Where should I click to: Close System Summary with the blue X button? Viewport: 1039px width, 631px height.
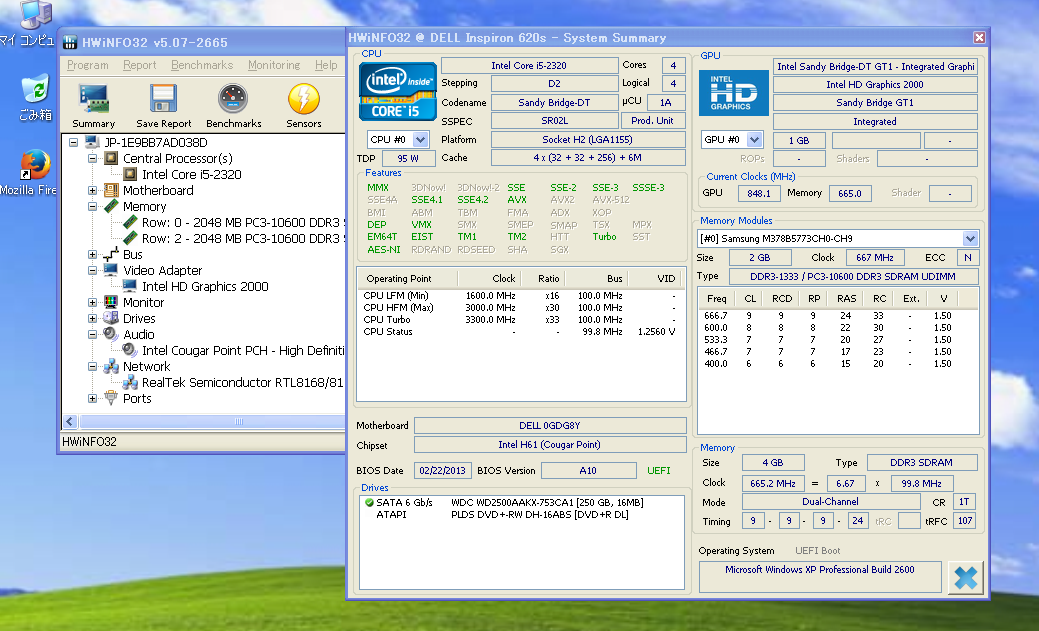click(x=965, y=578)
